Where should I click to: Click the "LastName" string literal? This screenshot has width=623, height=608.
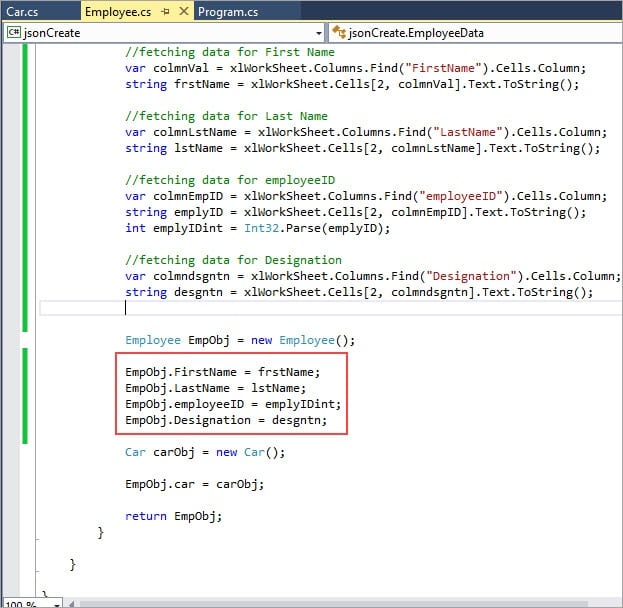point(468,132)
